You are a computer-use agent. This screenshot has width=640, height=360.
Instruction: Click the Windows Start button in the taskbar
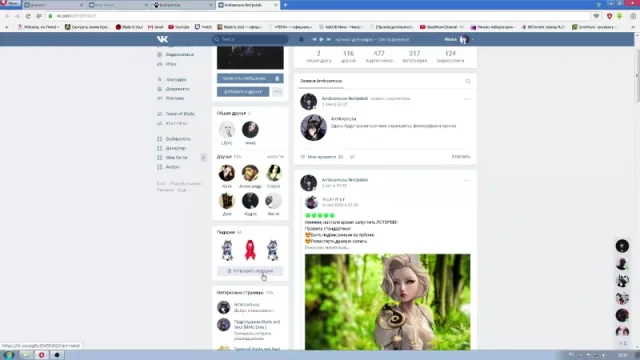(x=9, y=355)
